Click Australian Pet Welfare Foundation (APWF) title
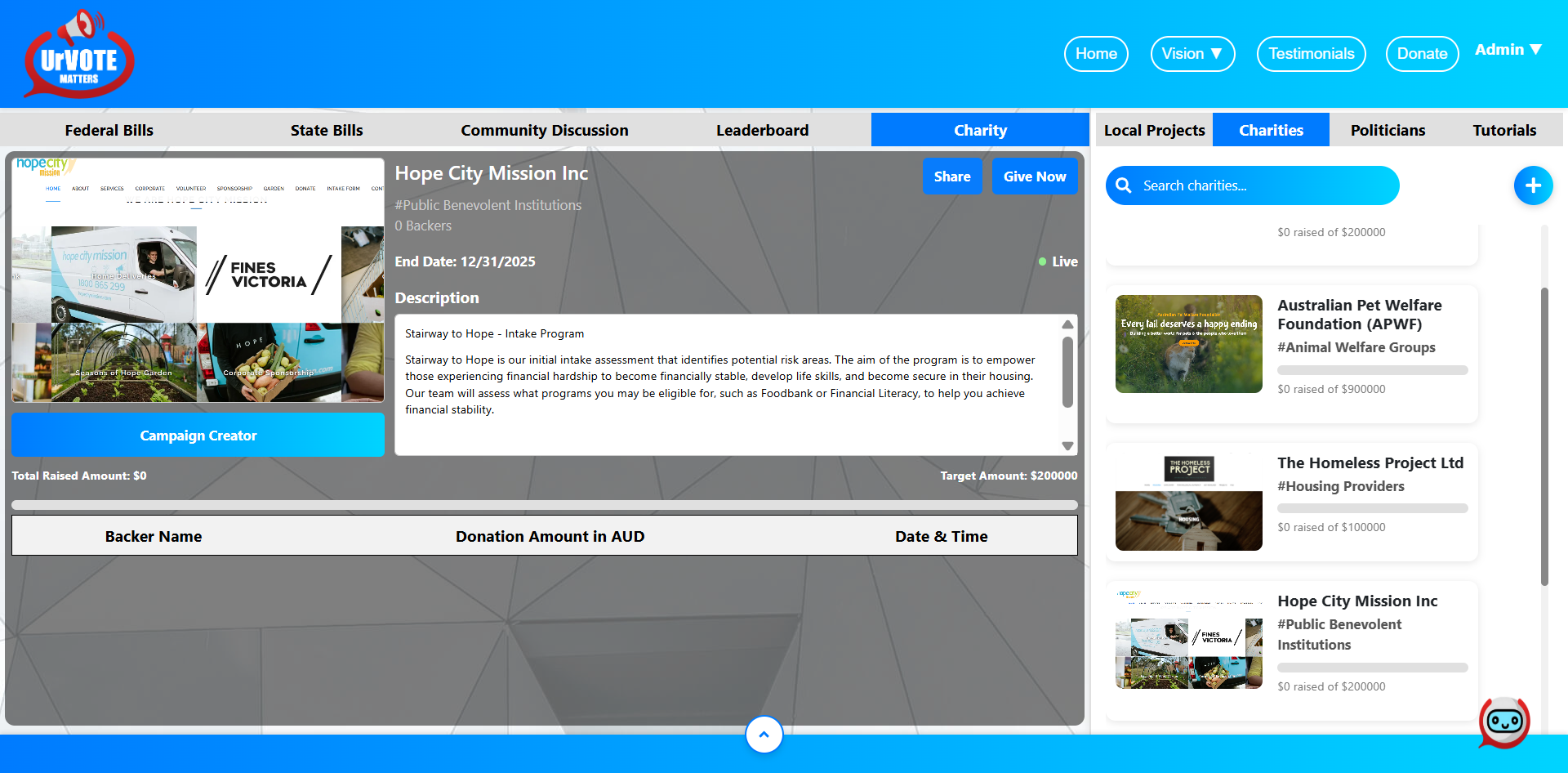 (1360, 315)
